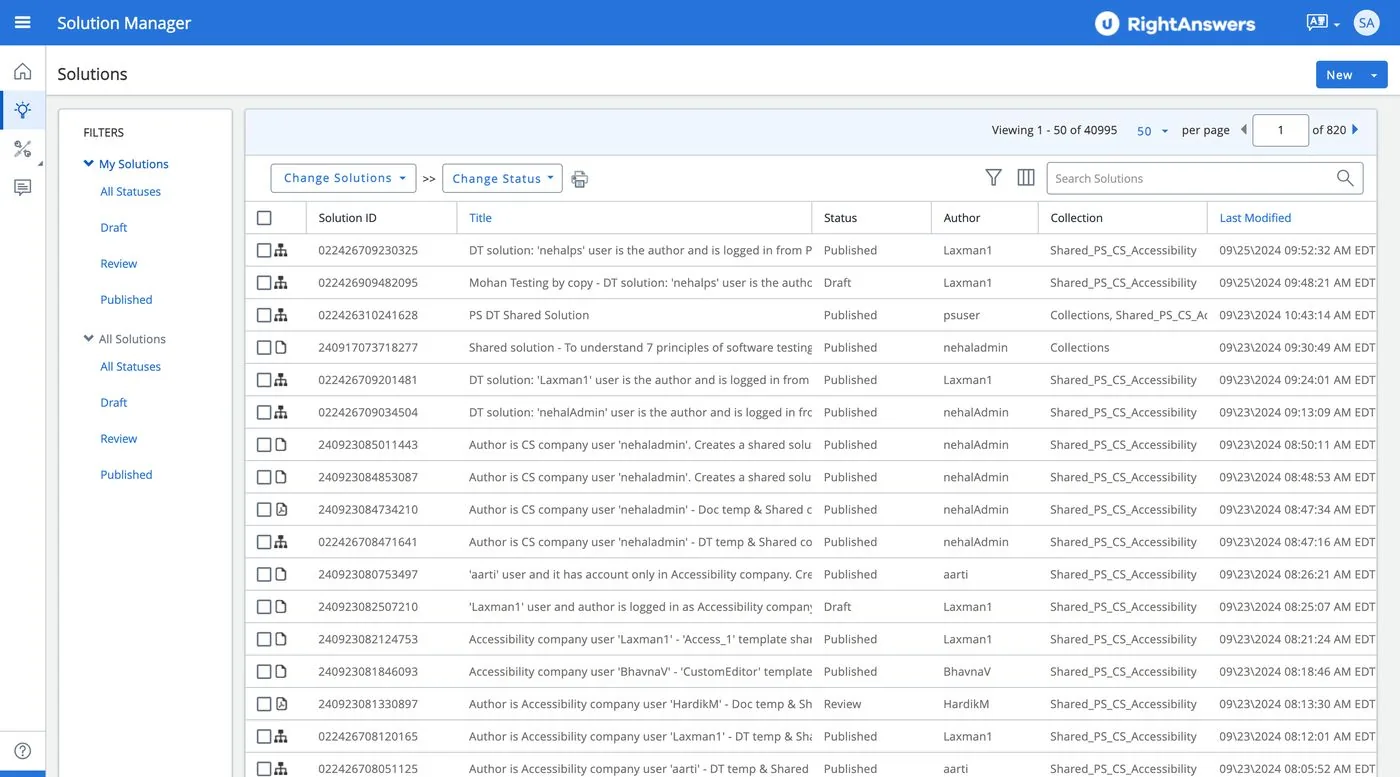
Task: Click the Search Solutions input field
Action: point(1190,178)
